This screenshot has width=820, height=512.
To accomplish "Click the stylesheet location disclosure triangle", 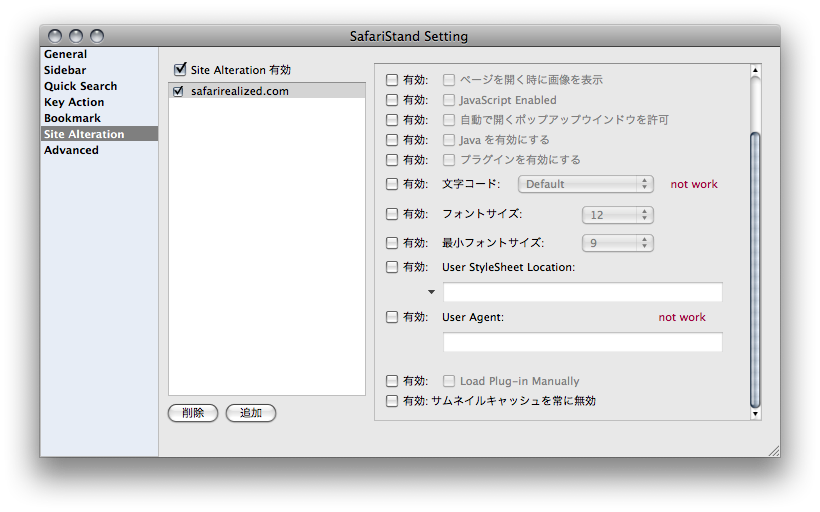I will 431,292.
